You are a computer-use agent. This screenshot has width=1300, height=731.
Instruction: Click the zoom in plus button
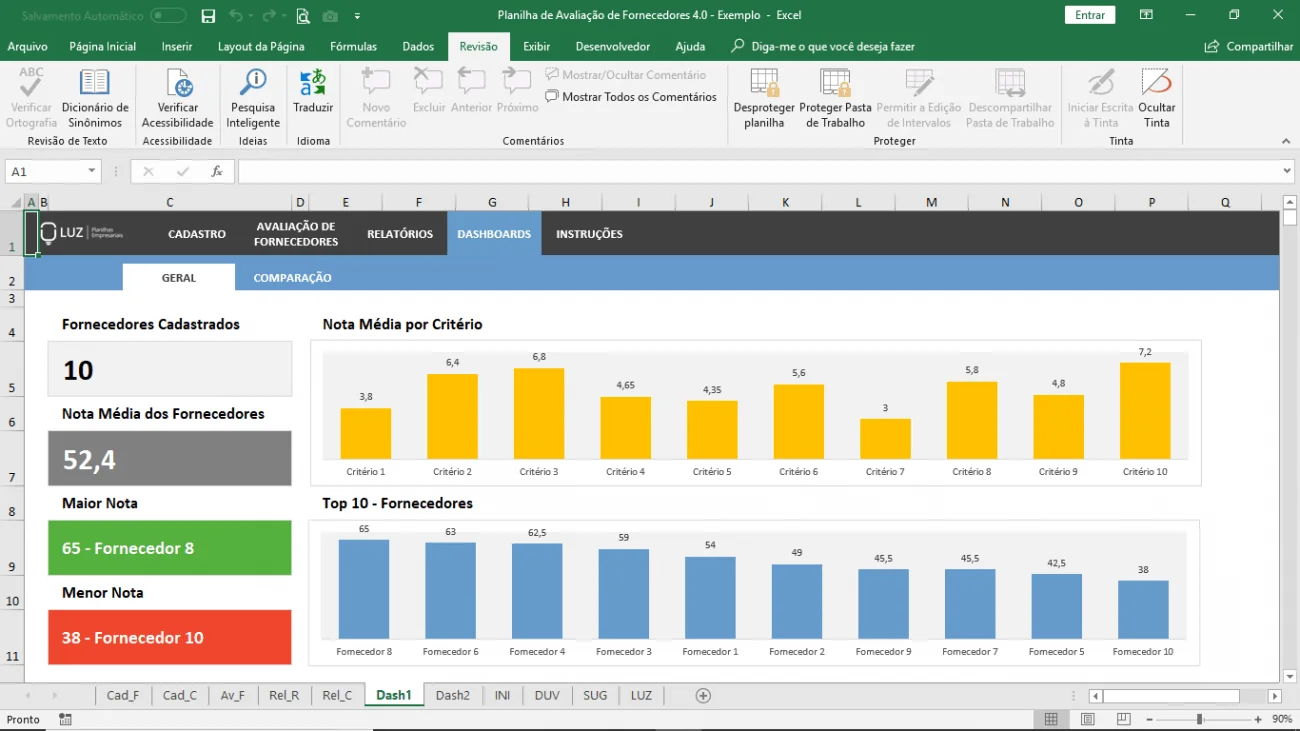(1258, 719)
